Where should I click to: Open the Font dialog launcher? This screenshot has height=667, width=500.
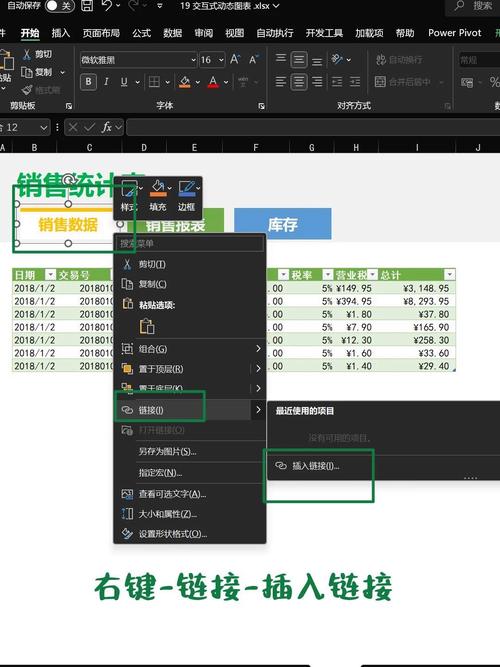261,106
